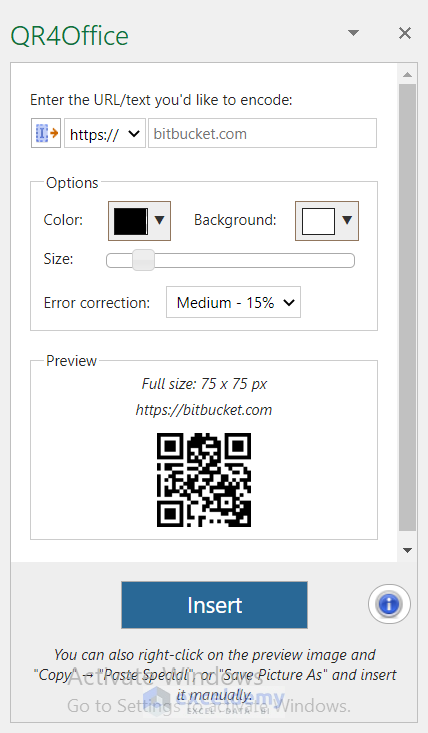Expand the Background color picker arrow
Viewport: 428px width, 733px height.
point(347,220)
